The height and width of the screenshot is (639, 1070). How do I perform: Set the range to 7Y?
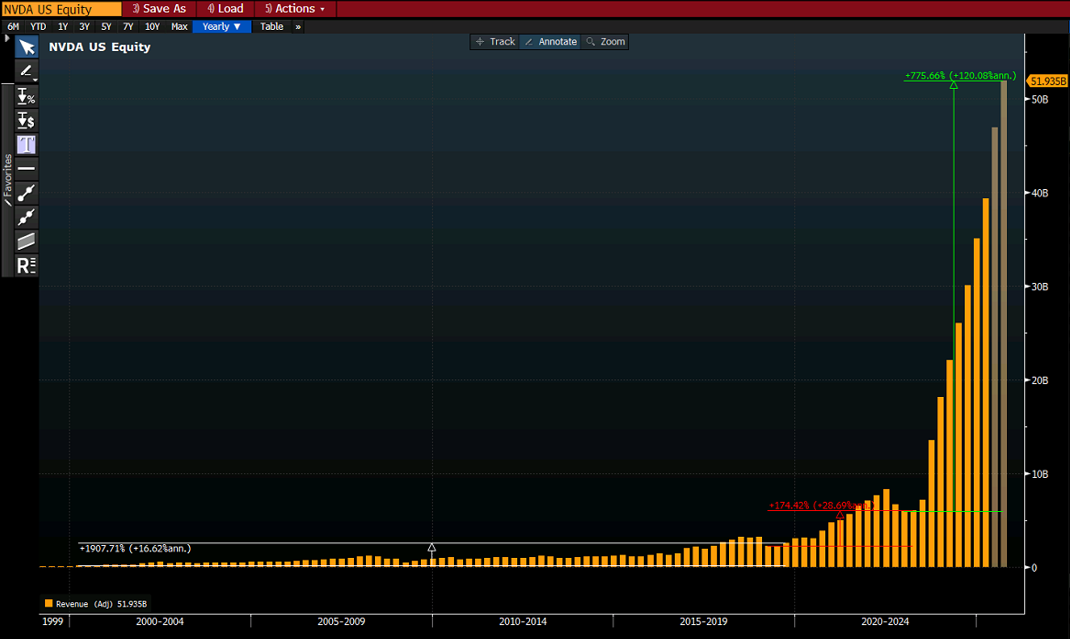coord(128,27)
